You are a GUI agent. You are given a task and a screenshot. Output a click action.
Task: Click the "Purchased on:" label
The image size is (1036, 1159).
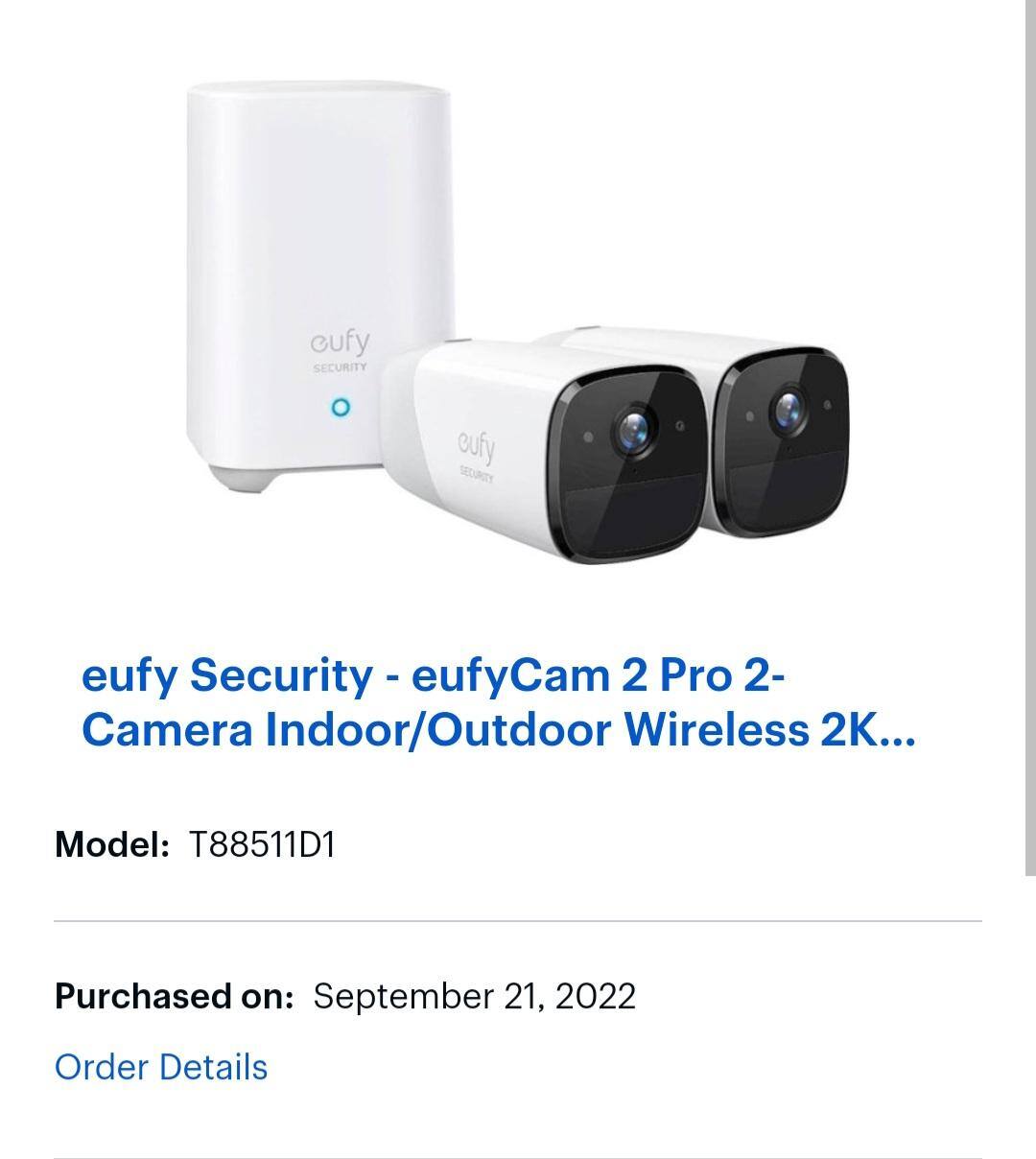[174, 996]
